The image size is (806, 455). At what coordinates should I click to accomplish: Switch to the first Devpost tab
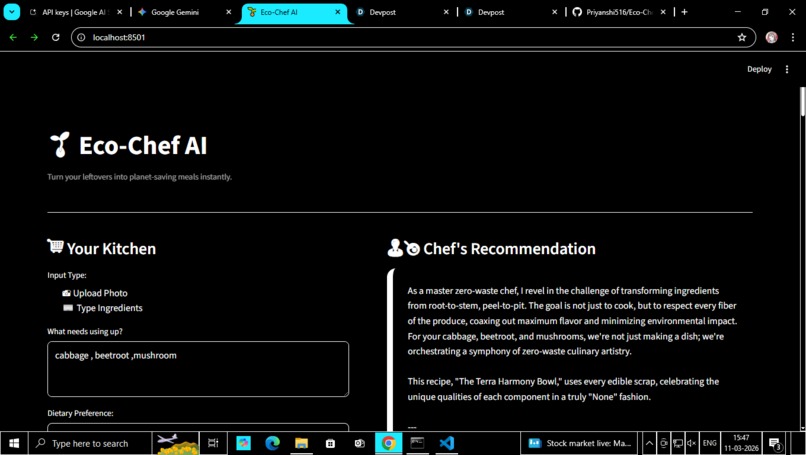click(382, 12)
